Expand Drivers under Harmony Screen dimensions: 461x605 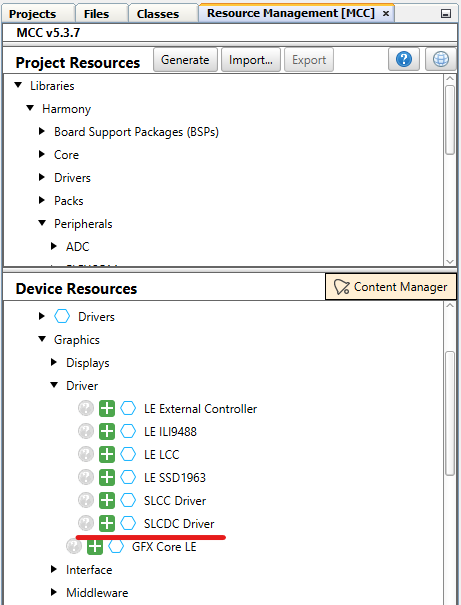42,177
